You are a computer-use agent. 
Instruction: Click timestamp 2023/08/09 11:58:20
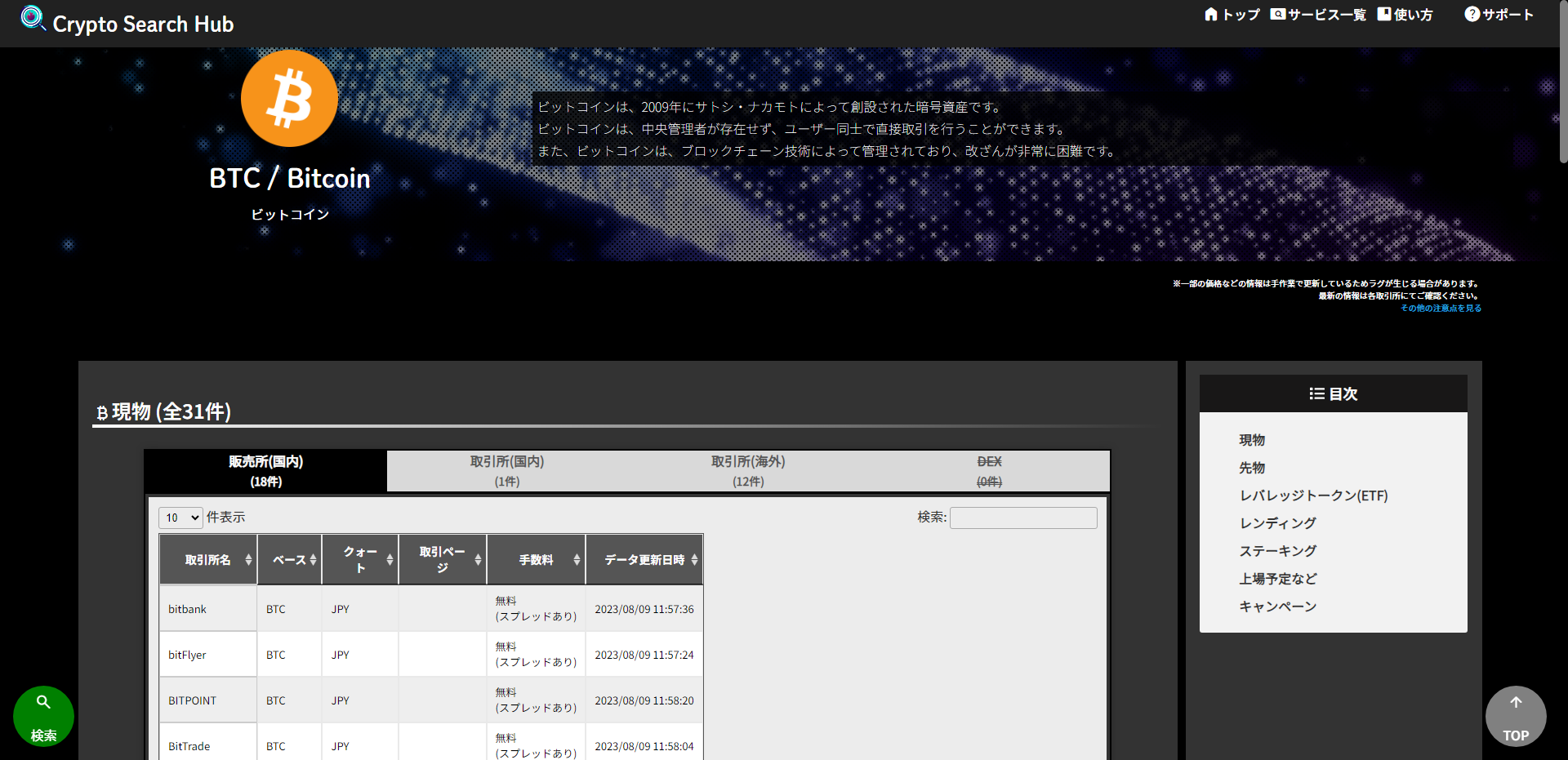coord(644,700)
